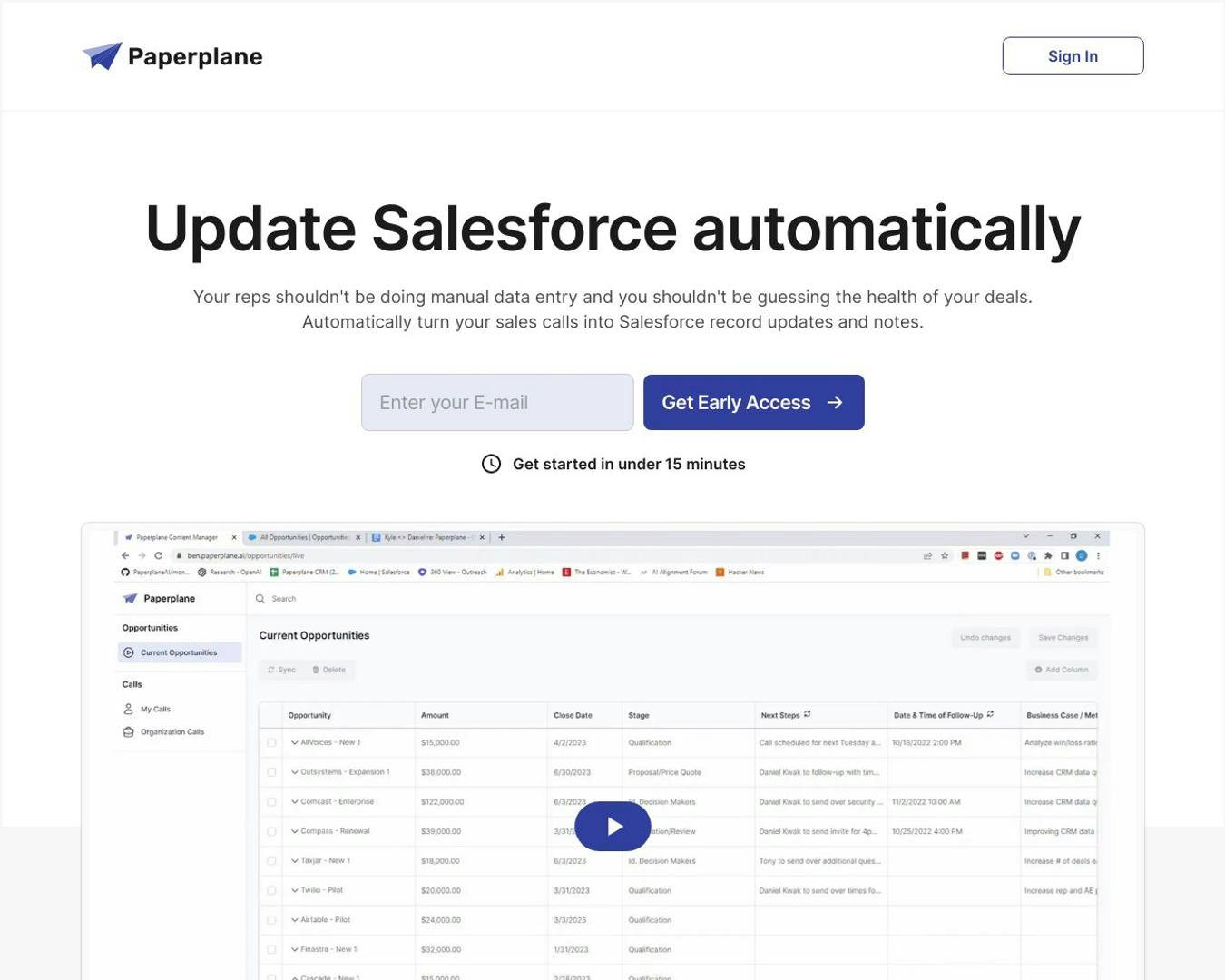Screen dimensions: 1225x980
Task: Check the Compass - Renewal row checkbox
Action: click(271, 831)
